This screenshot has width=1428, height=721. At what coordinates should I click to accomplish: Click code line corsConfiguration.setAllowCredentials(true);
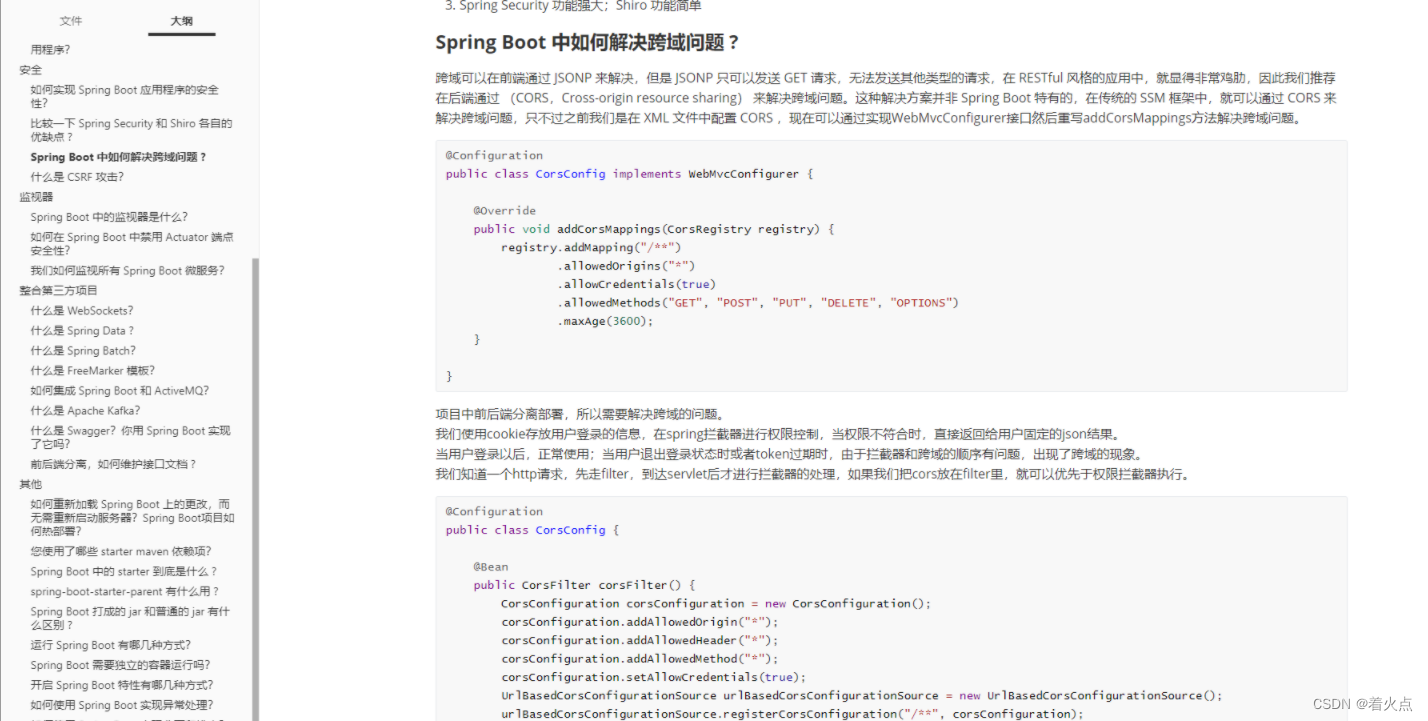[x=653, y=677]
